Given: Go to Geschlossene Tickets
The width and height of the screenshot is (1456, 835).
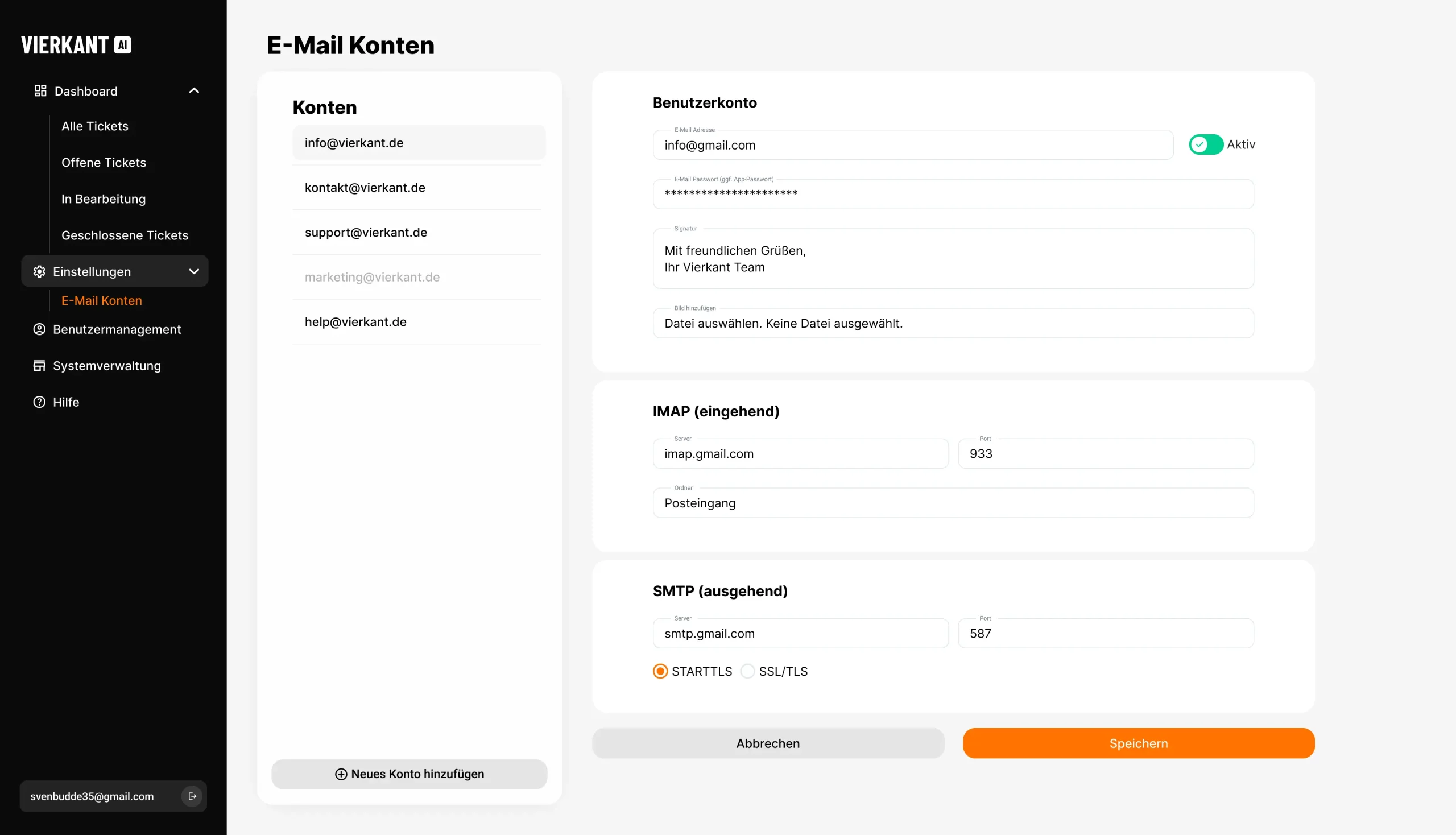Looking at the screenshot, I should (x=125, y=235).
